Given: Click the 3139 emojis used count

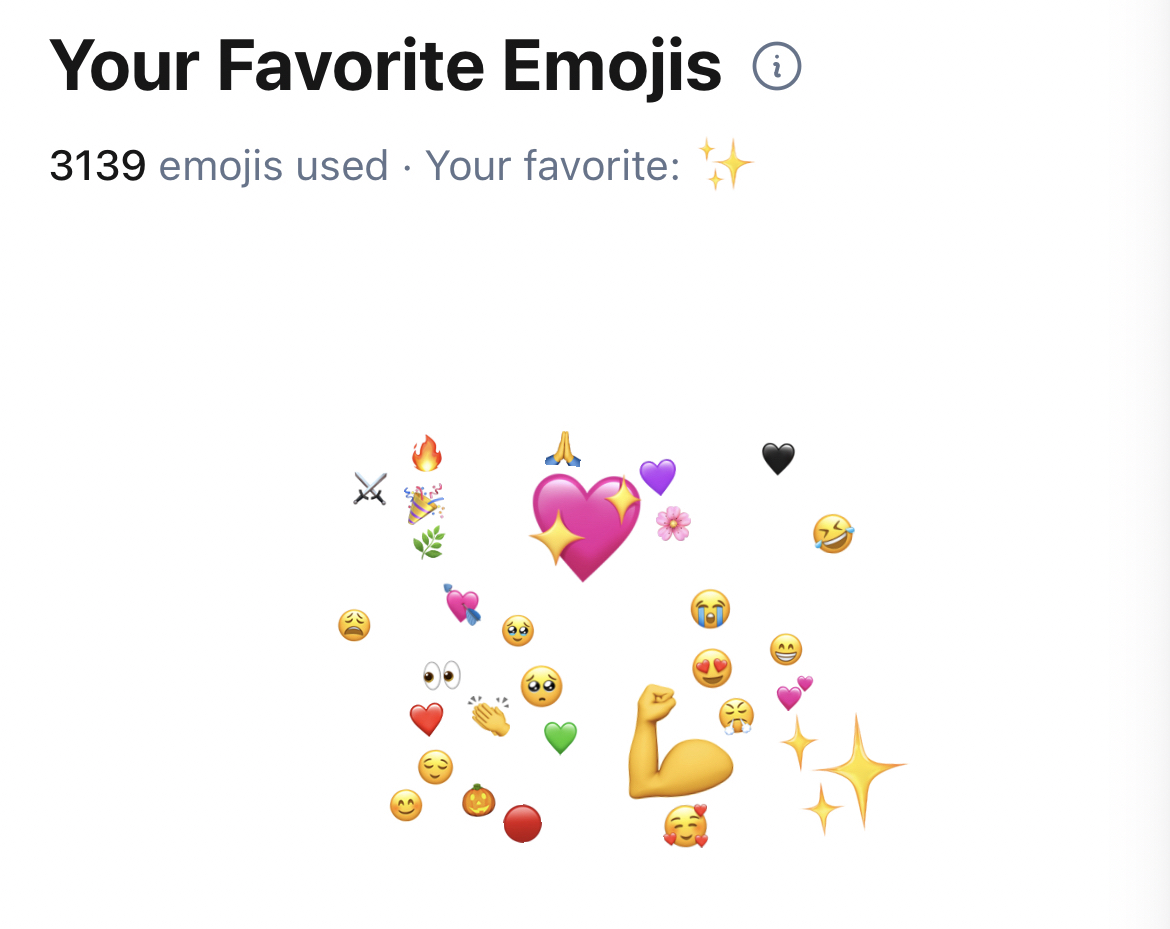Looking at the screenshot, I should tap(98, 165).
